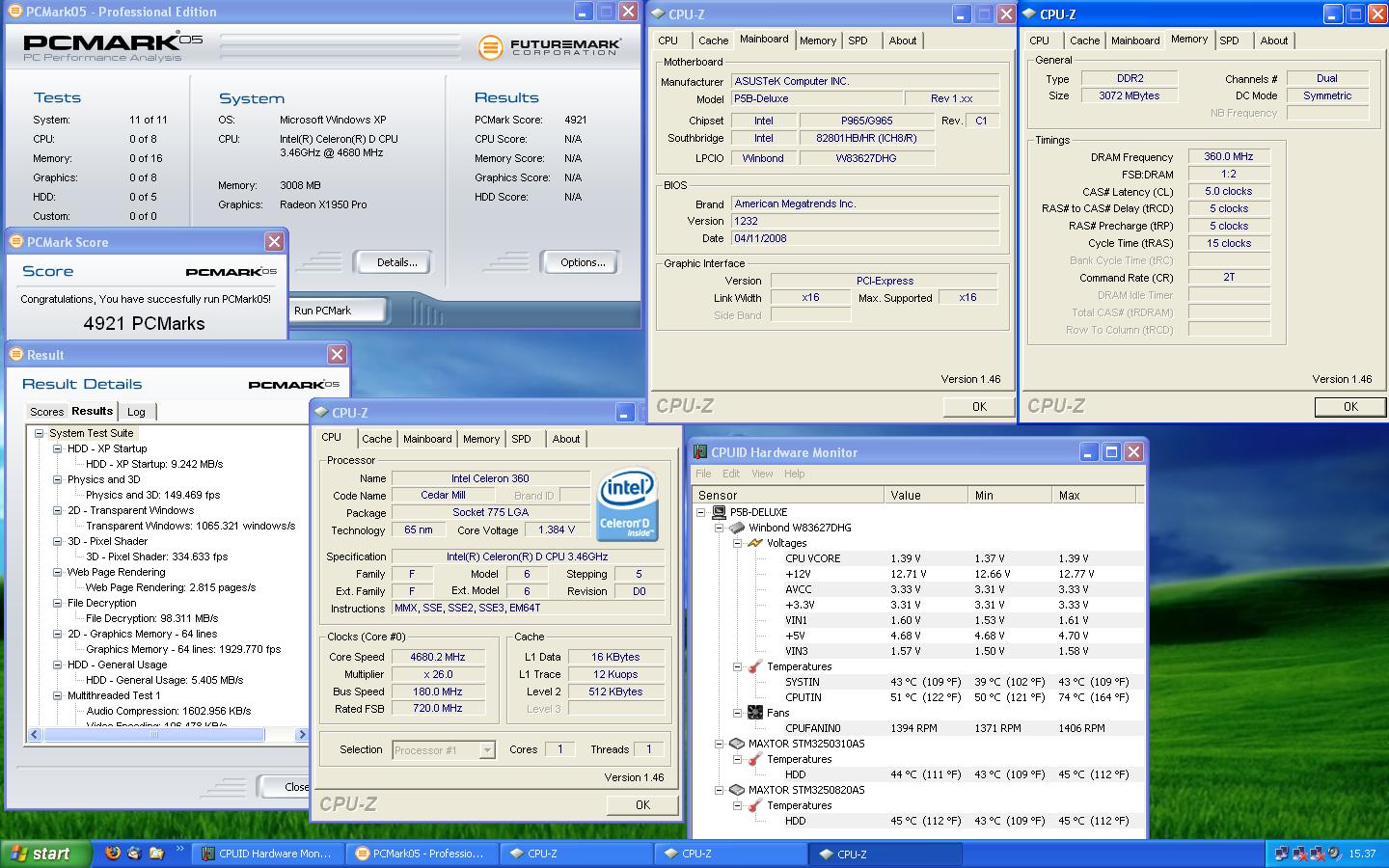Open CPUID Hardware Monitor taskbar button
1389x868 pixels.
pyautogui.click(x=266, y=854)
